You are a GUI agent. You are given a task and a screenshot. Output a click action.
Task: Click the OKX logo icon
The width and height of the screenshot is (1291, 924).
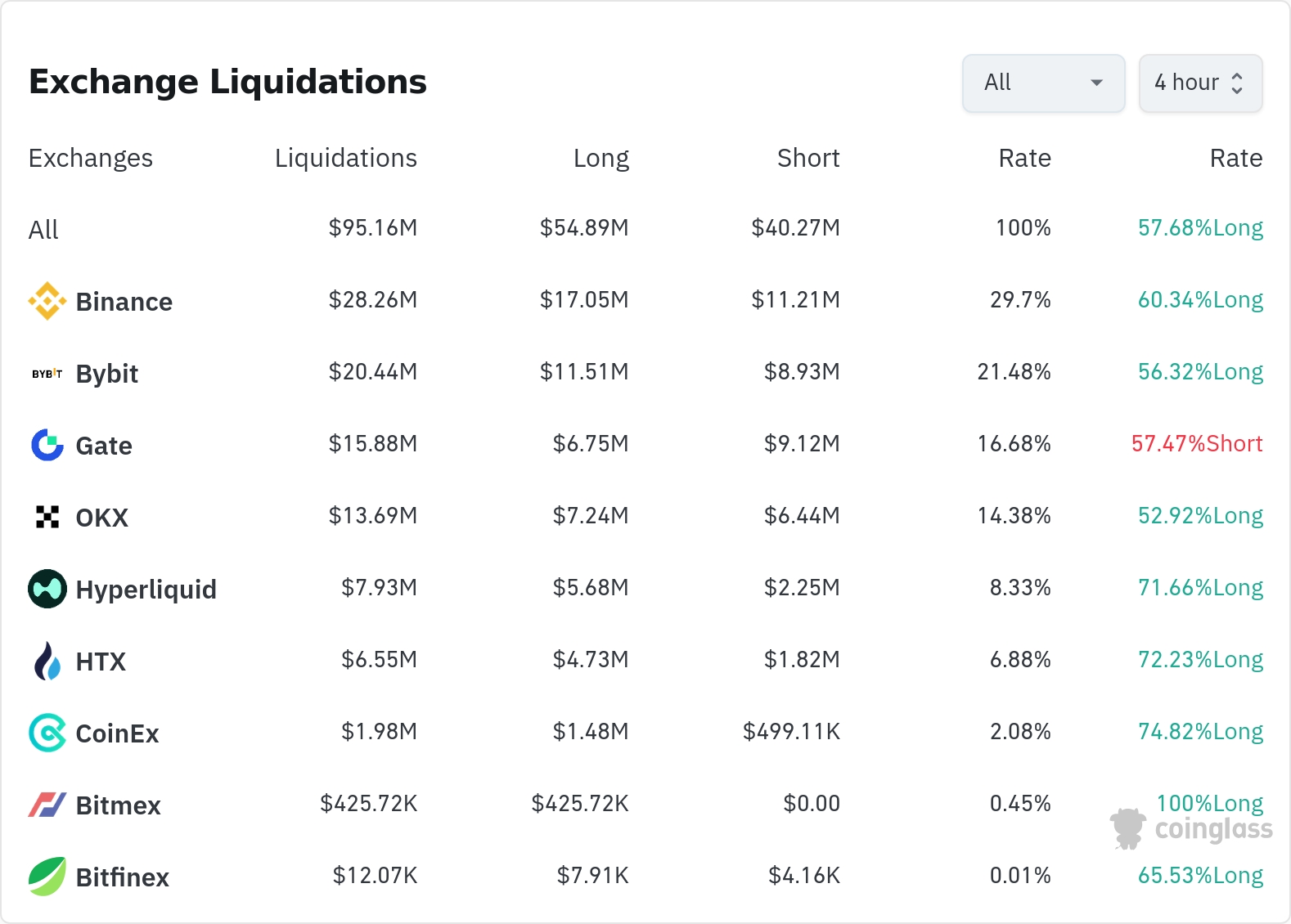[47, 517]
